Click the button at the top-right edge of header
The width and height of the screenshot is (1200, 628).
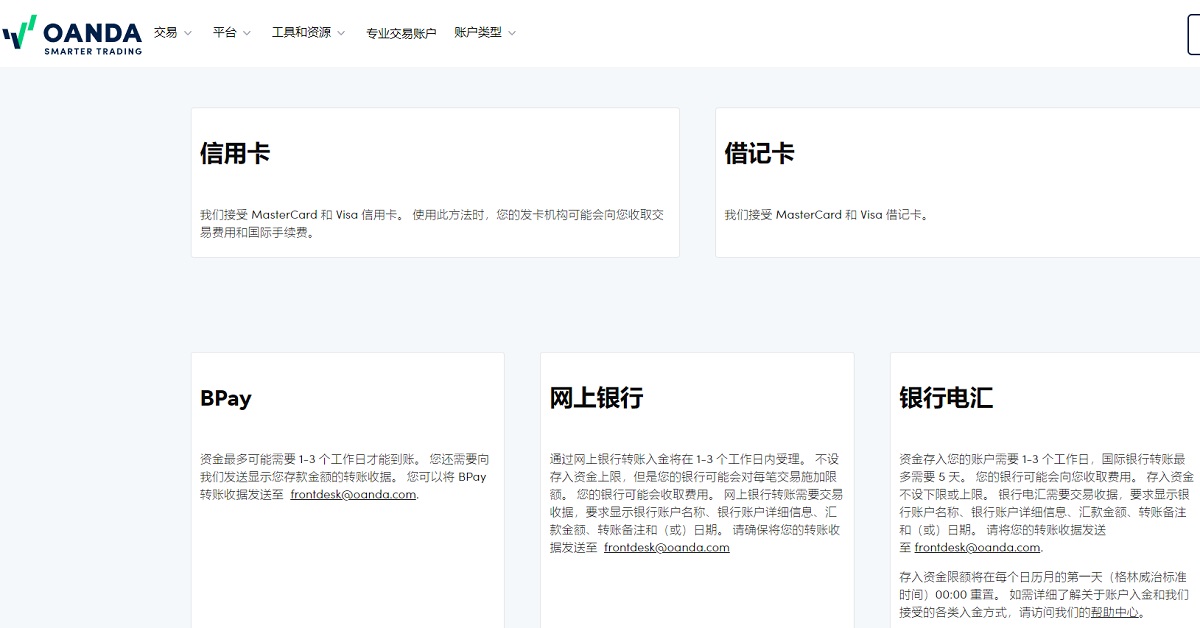[1193, 34]
